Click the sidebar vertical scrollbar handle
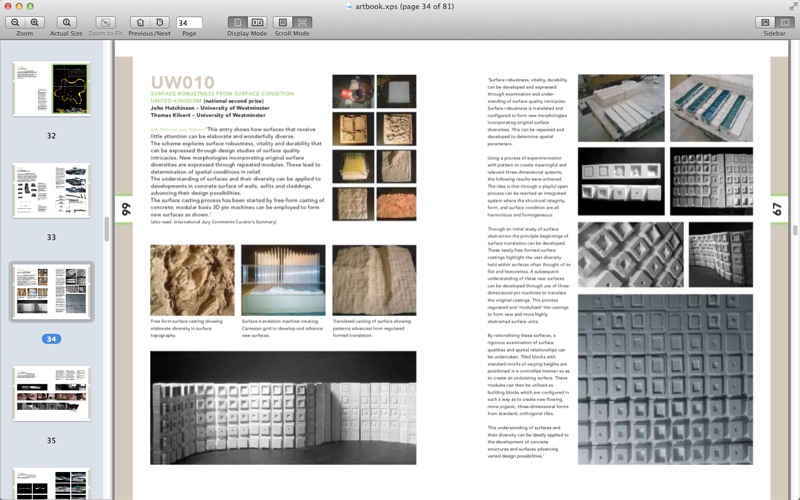Viewport: 800px width, 500px height. coord(107,229)
